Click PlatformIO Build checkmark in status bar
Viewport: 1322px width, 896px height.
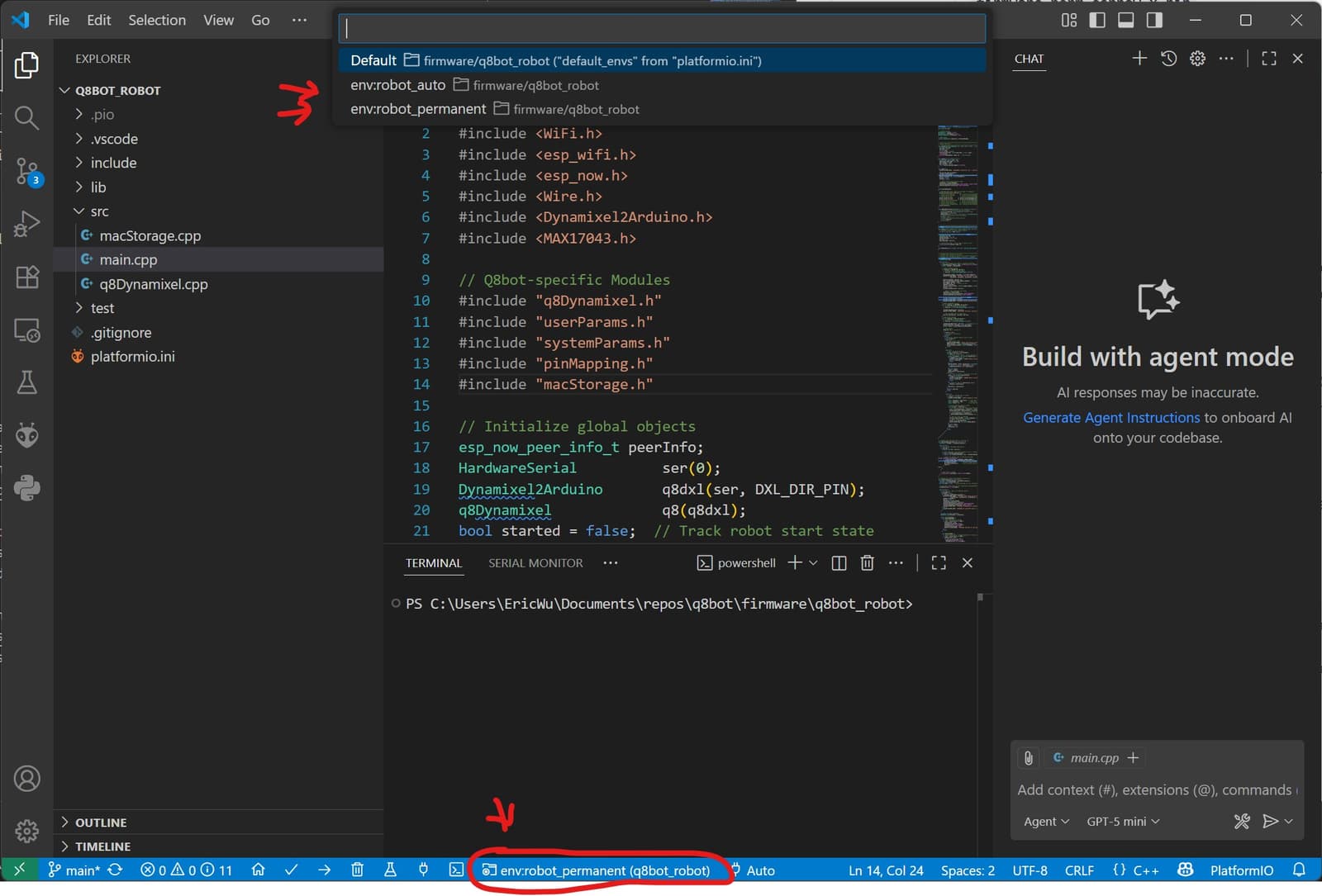click(x=291, y=870)
